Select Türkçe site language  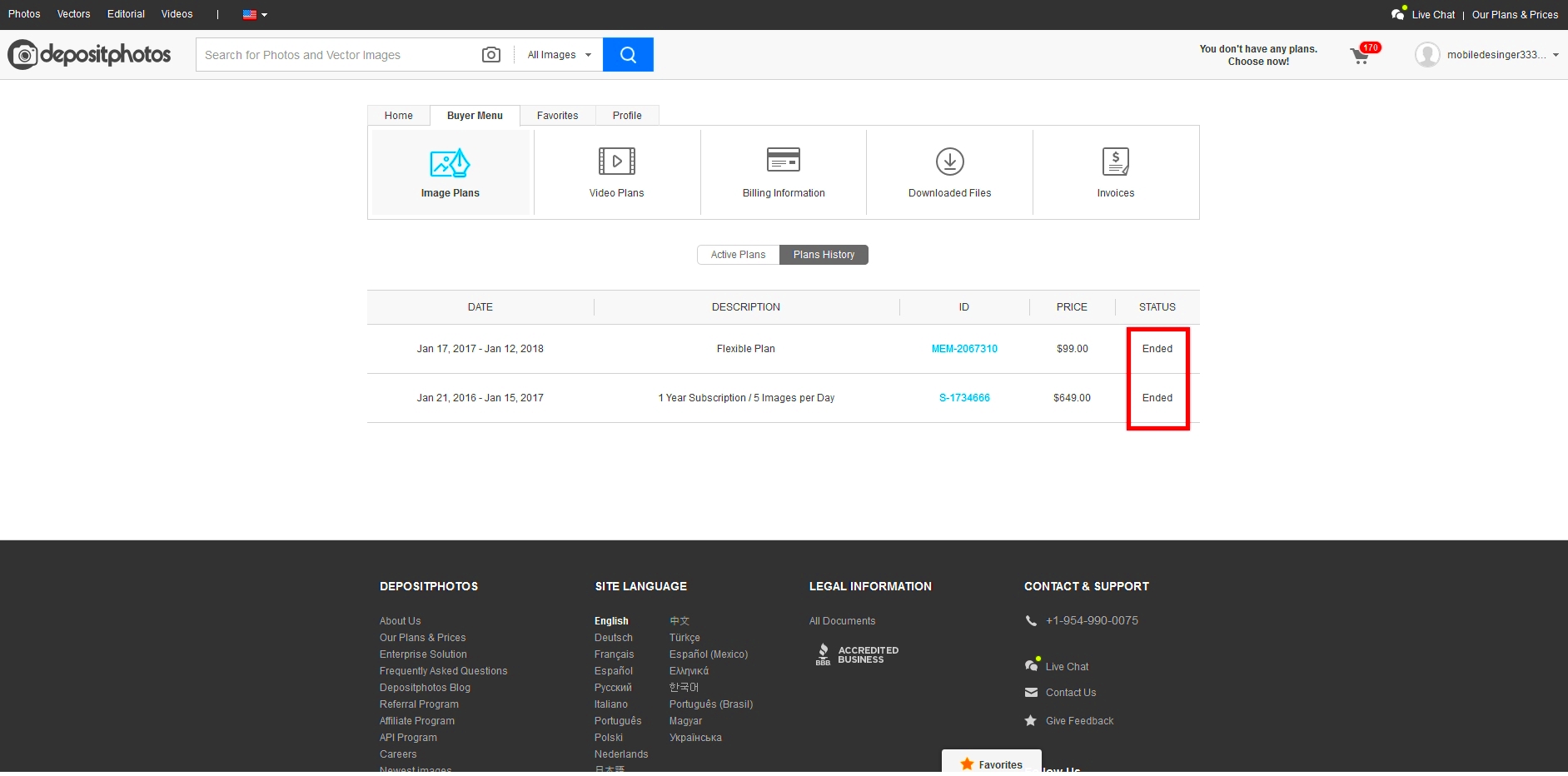684,638
